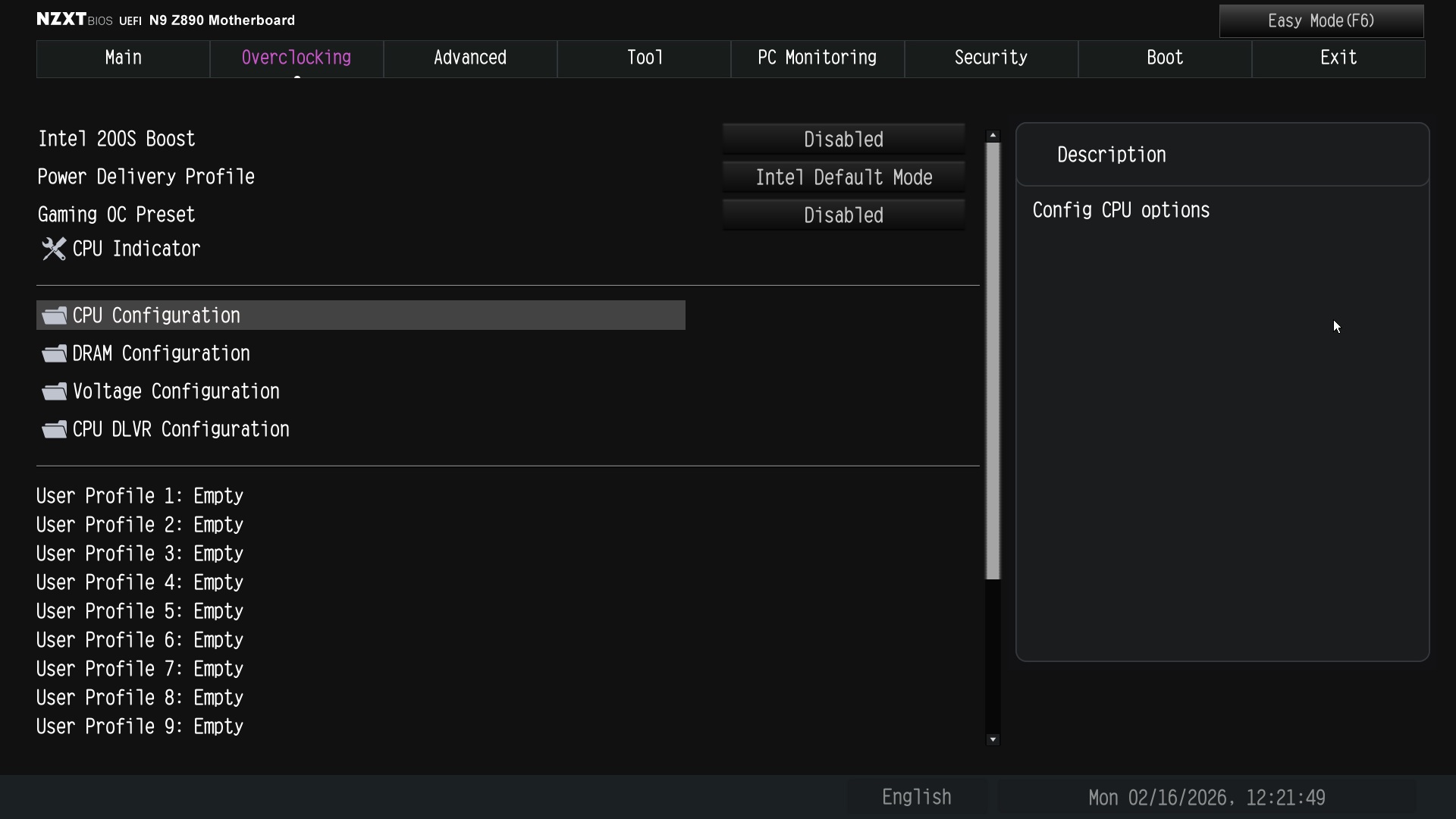Click the CPU Configuration folder icon
Viewport: 1456px width, 819px height.
[54, 315]
